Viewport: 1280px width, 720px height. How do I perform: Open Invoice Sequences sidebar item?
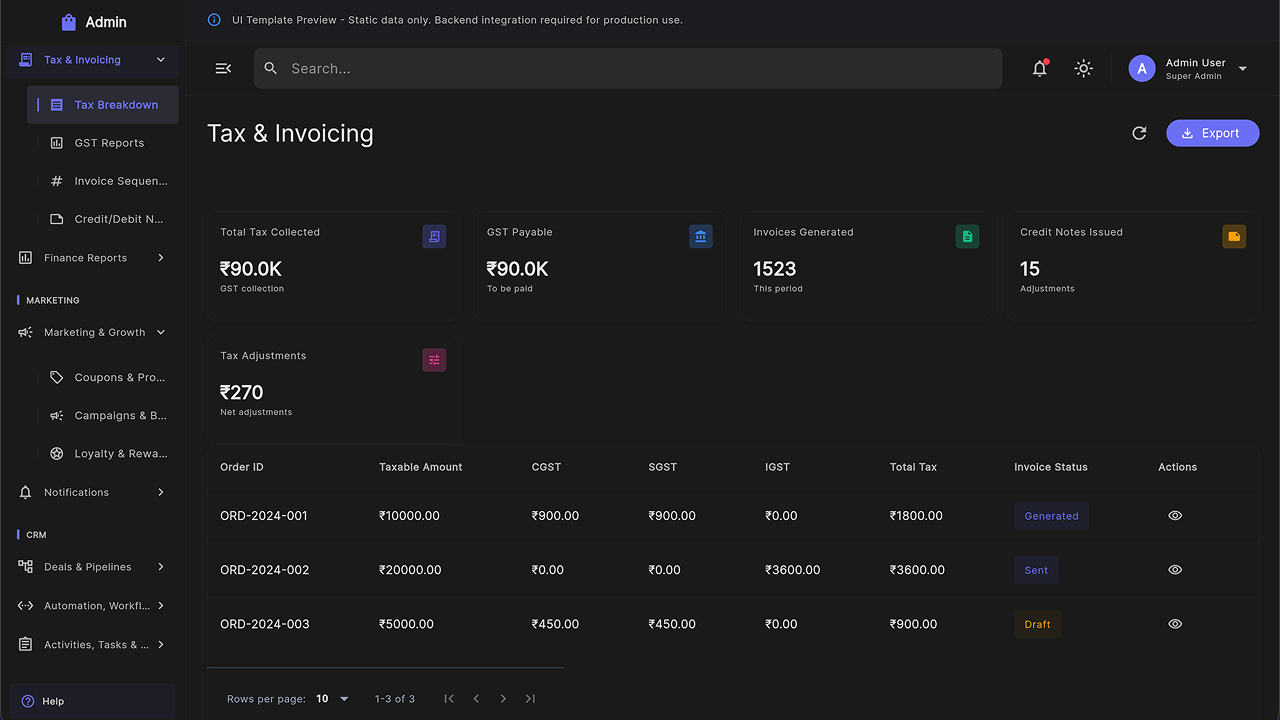pos(103,181)
